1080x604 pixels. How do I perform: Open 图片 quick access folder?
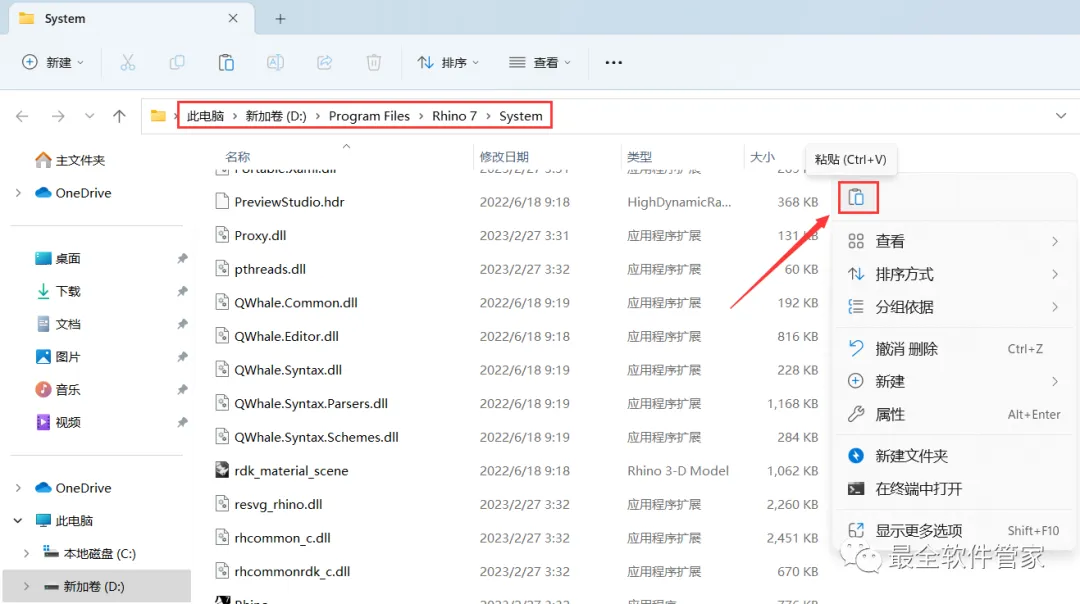coord(58,357)
